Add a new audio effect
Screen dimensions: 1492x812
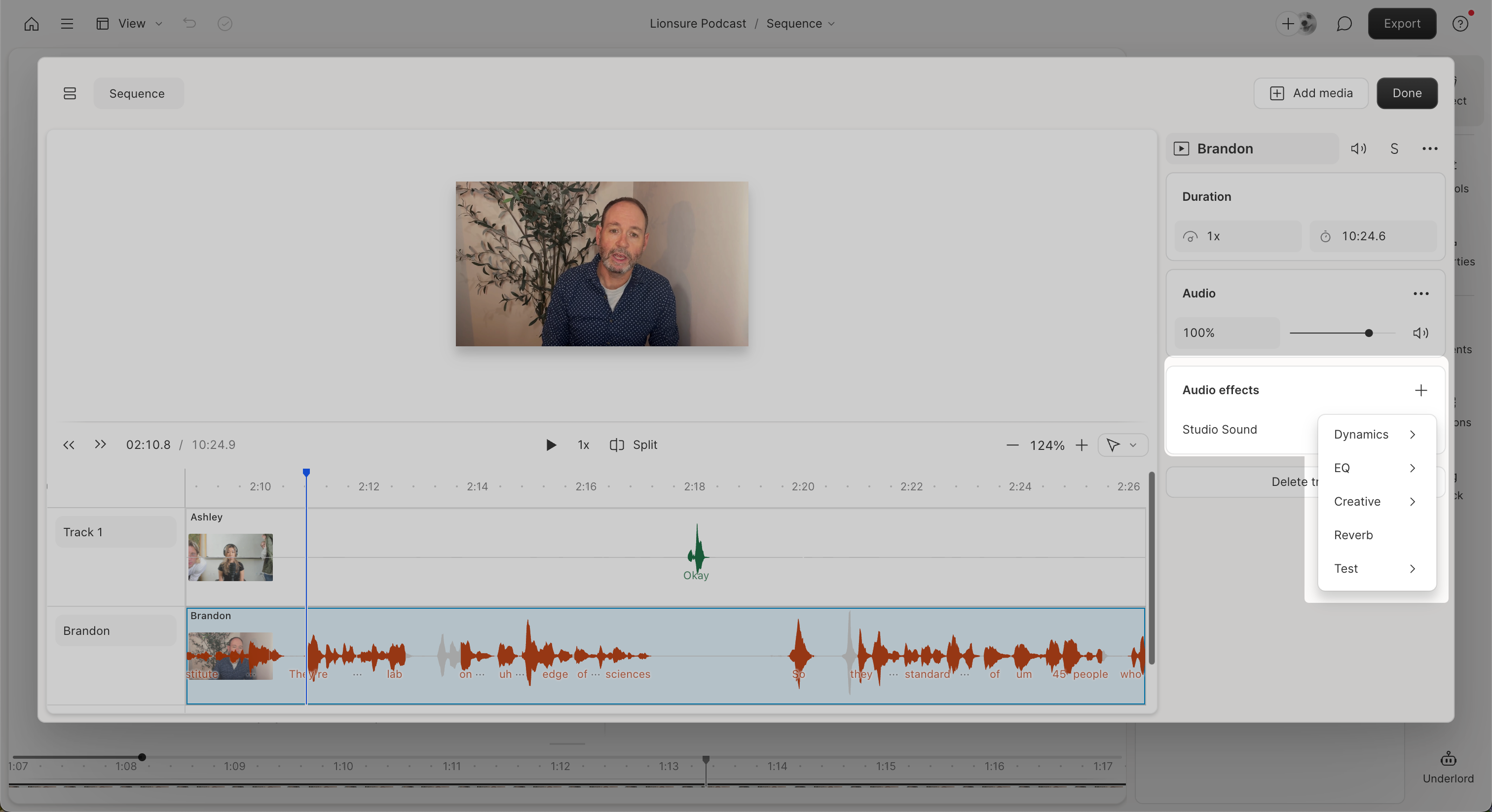(1421, 390)
